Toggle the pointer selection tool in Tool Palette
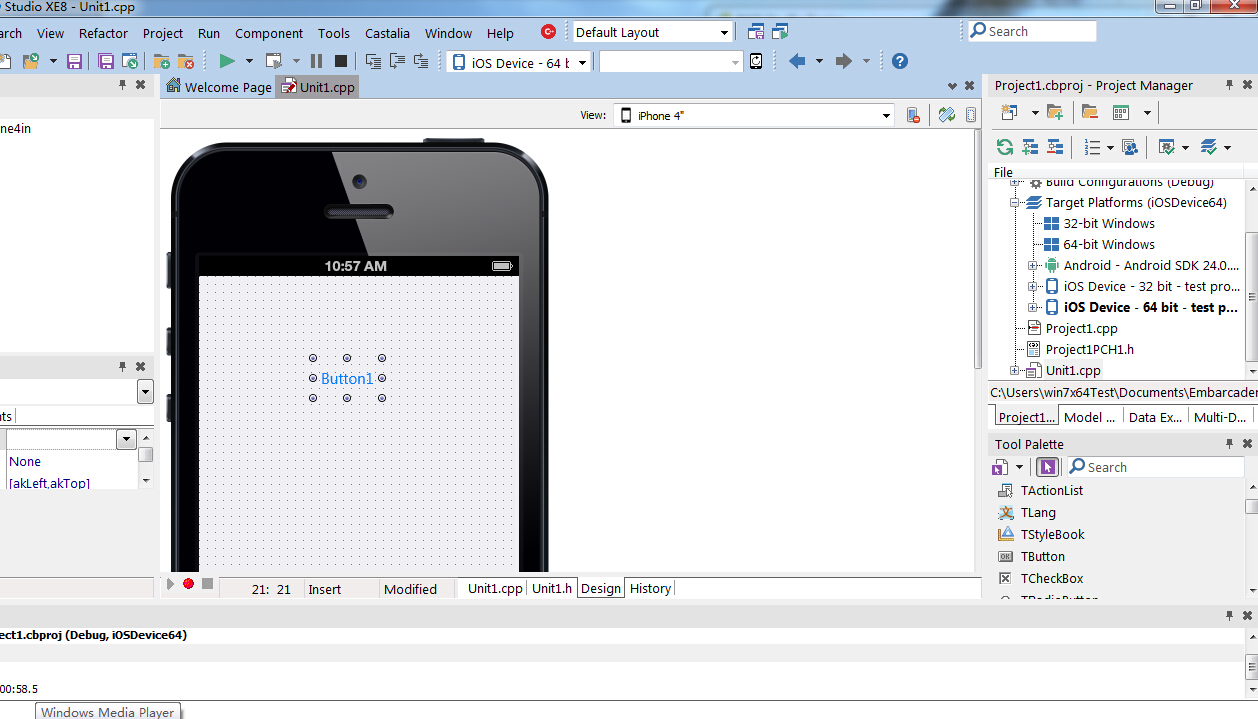Image resolution: width=1258 pixels, height=719 pixels. point(1047,467)
